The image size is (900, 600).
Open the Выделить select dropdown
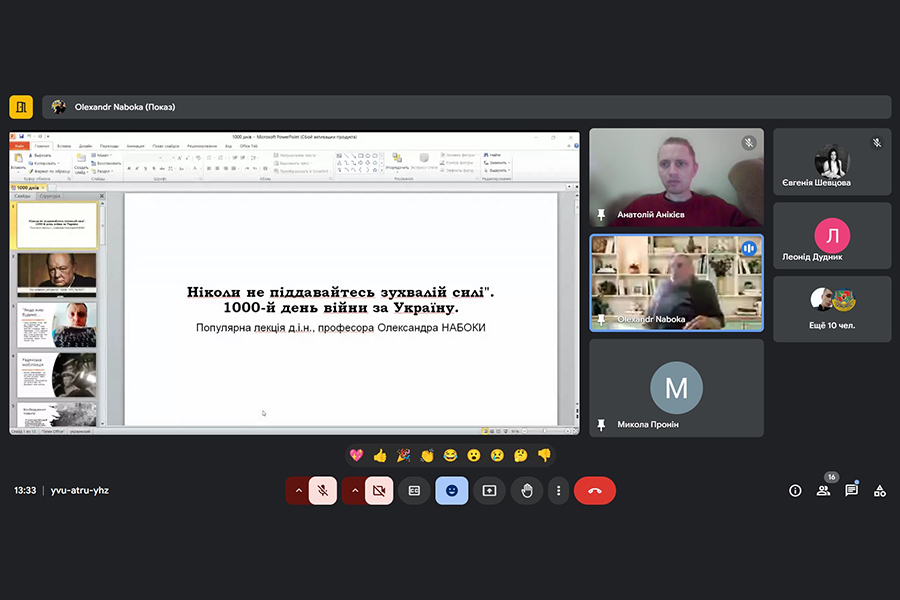pos(497,171)
